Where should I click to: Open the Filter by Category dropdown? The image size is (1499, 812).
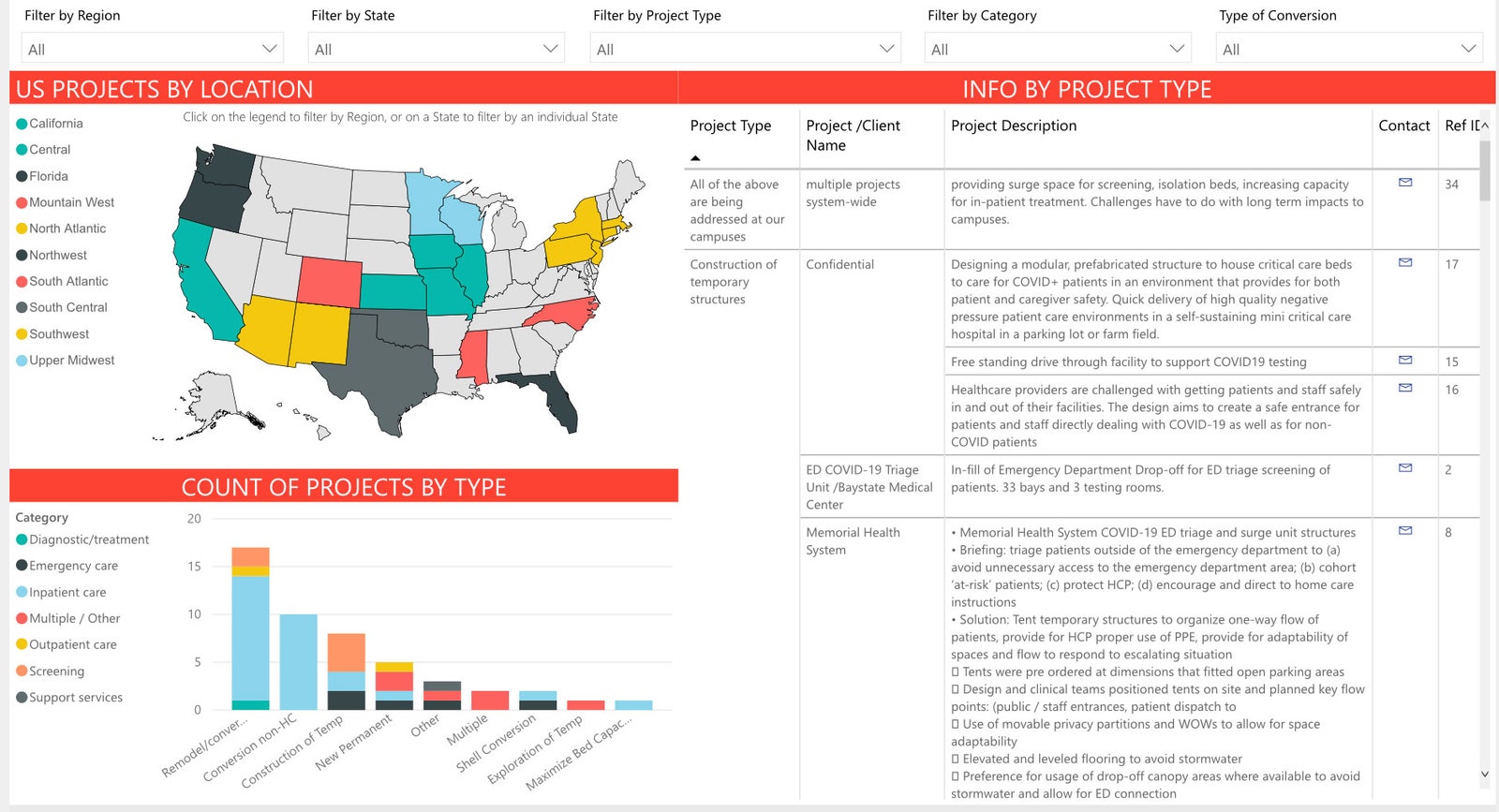(1058, 49)
